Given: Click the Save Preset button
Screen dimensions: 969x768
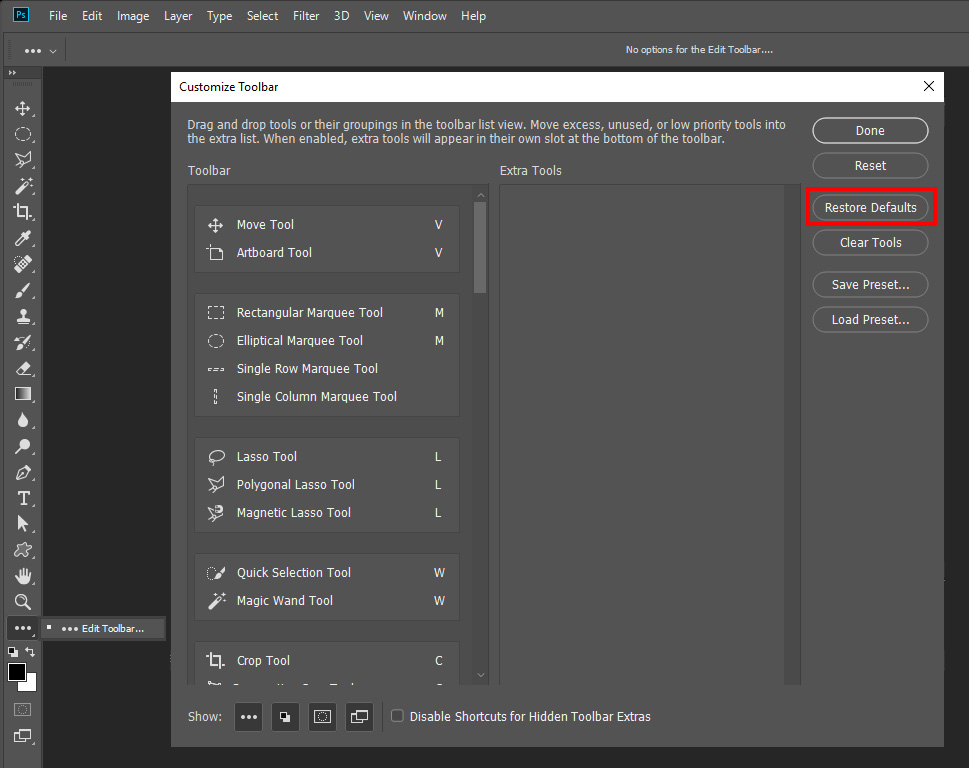Looking at the screenshot, I should click(870, 284).
